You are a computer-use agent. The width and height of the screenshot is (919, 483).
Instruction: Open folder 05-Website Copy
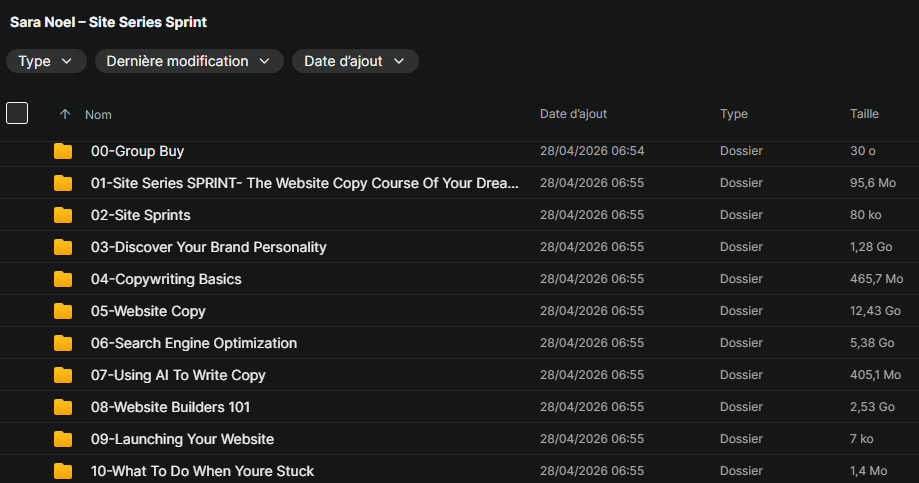coord(148,311)
